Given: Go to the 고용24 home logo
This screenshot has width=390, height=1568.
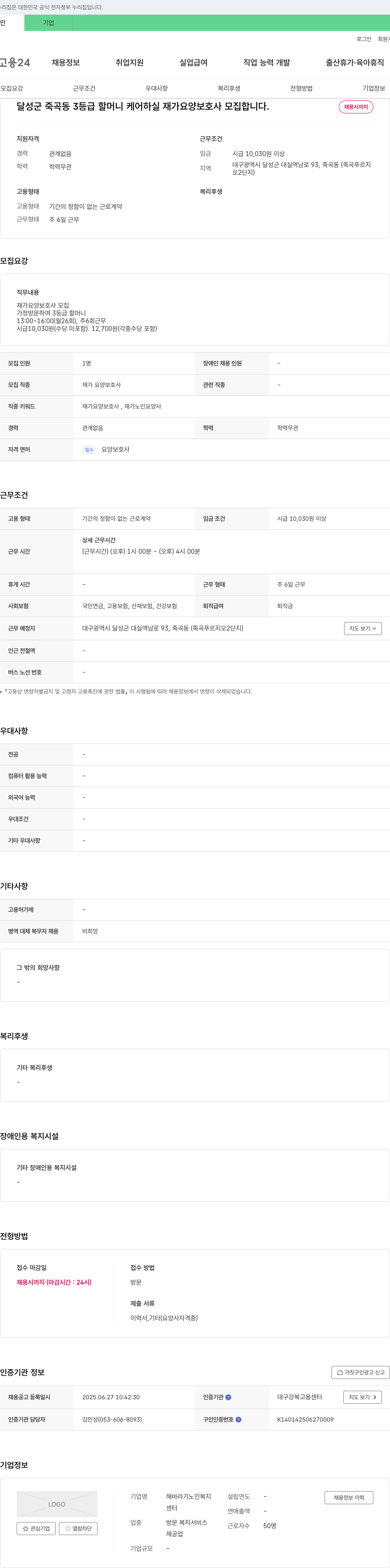Looking at the screenshot, I should coord(15,62).
